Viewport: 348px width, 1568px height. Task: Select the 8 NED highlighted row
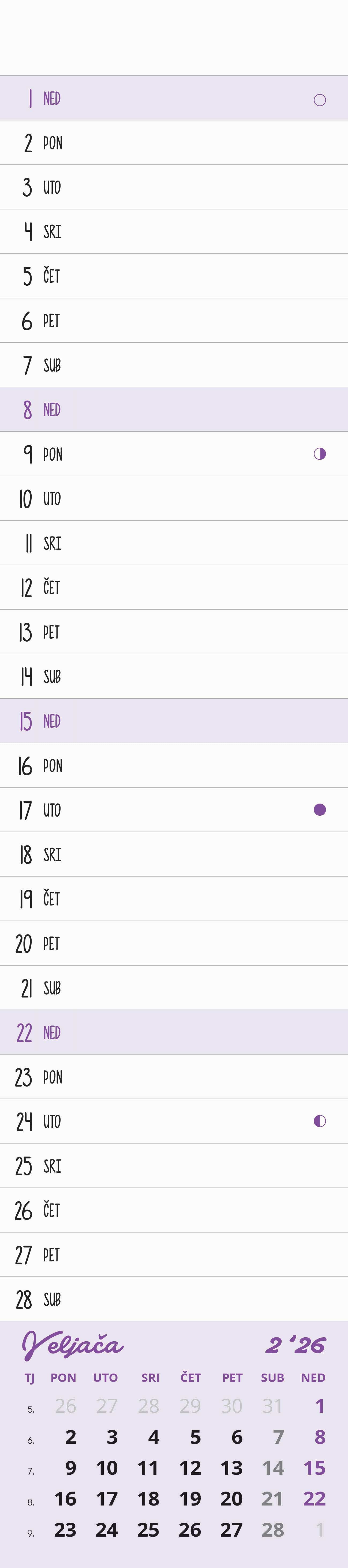174,410
